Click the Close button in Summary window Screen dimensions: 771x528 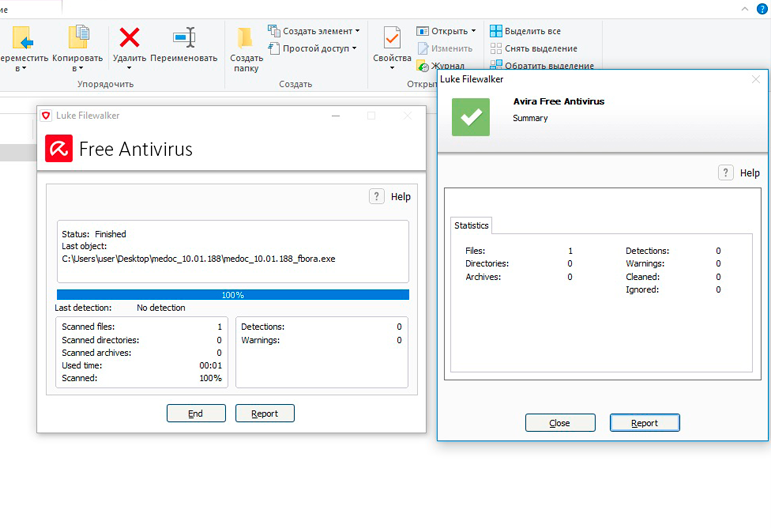coord(560,423)
